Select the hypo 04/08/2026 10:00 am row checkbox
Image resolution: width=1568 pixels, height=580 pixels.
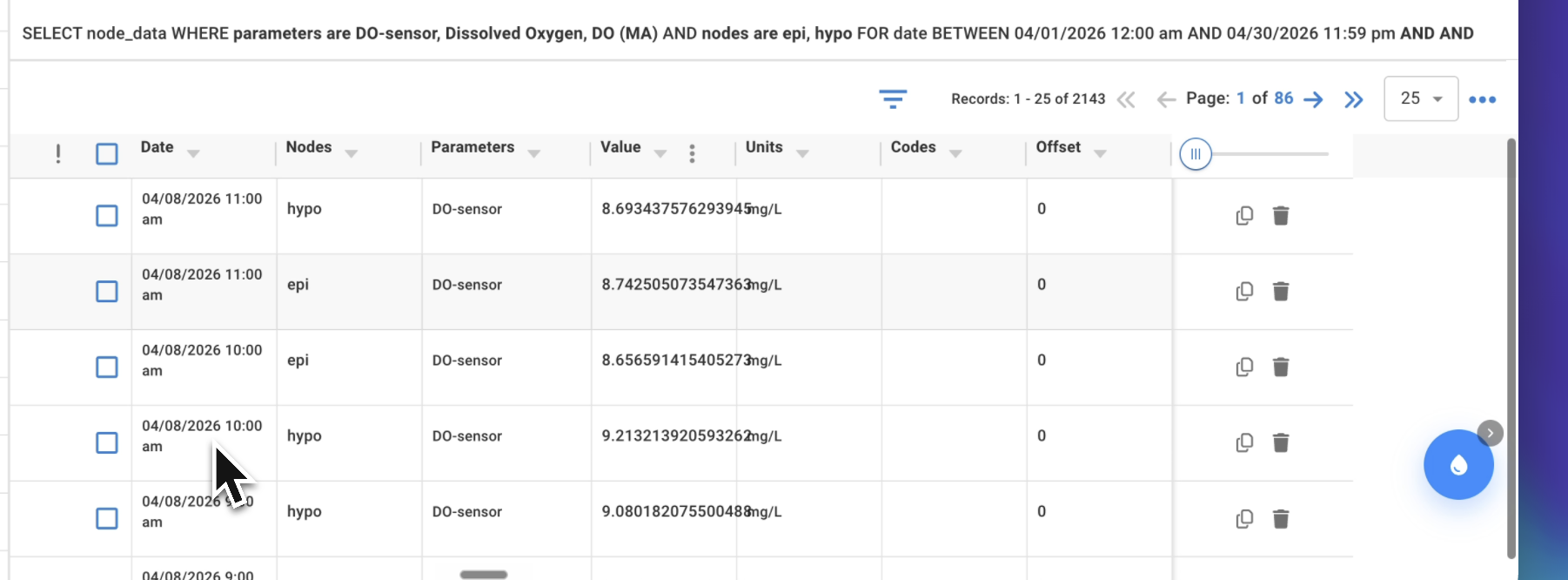coord(107,442)
